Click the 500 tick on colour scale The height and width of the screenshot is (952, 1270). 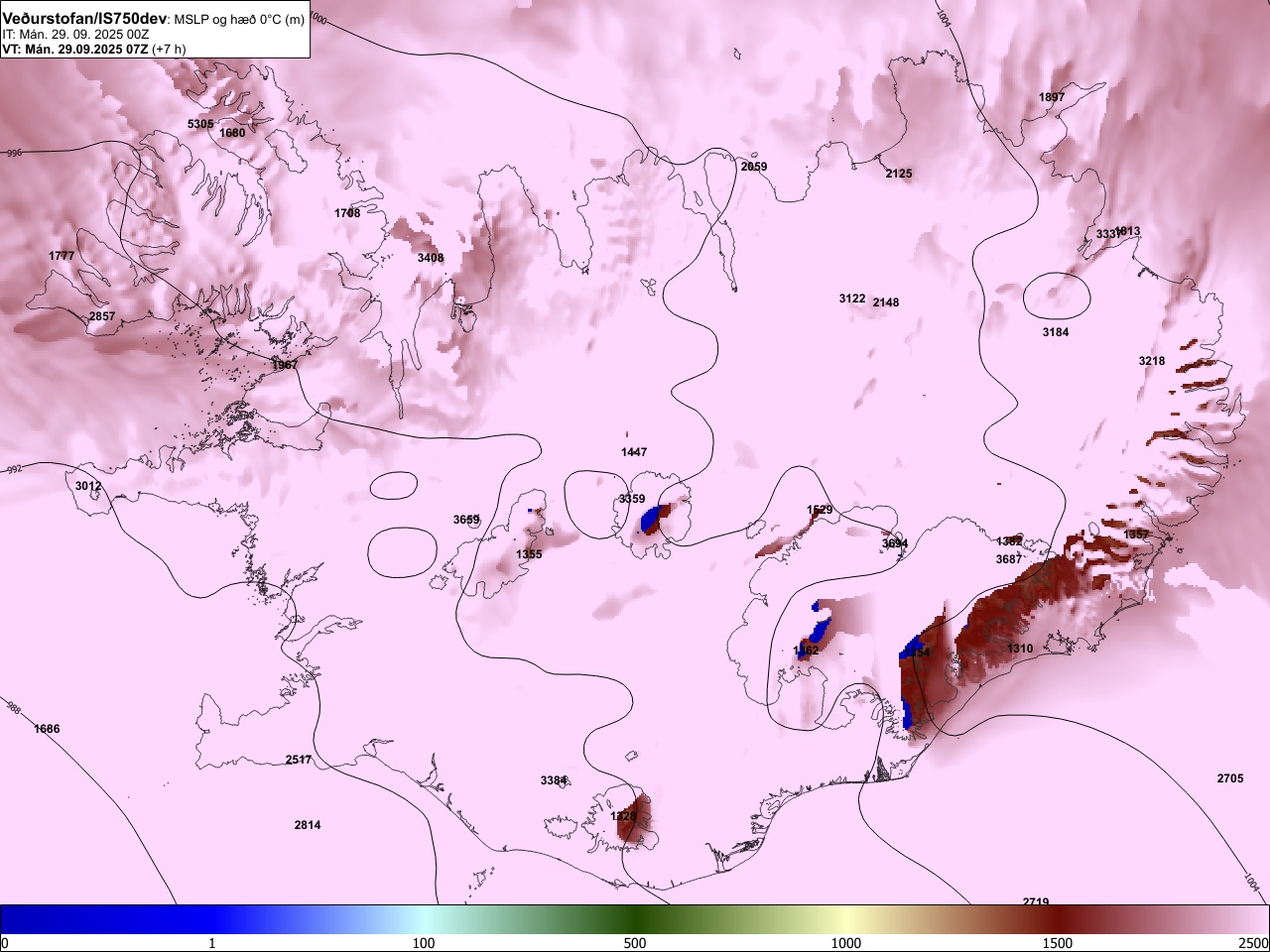pos(635,942)
